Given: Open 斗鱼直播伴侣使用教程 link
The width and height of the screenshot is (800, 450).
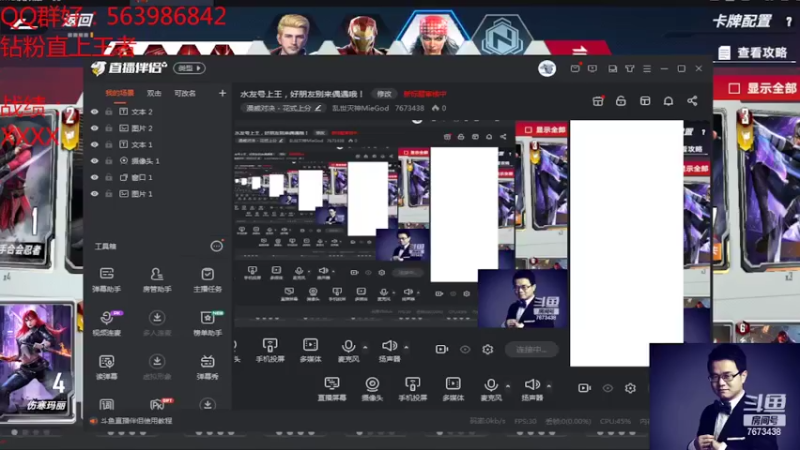Looking at the screenshot, I should (x=136, y=421).
